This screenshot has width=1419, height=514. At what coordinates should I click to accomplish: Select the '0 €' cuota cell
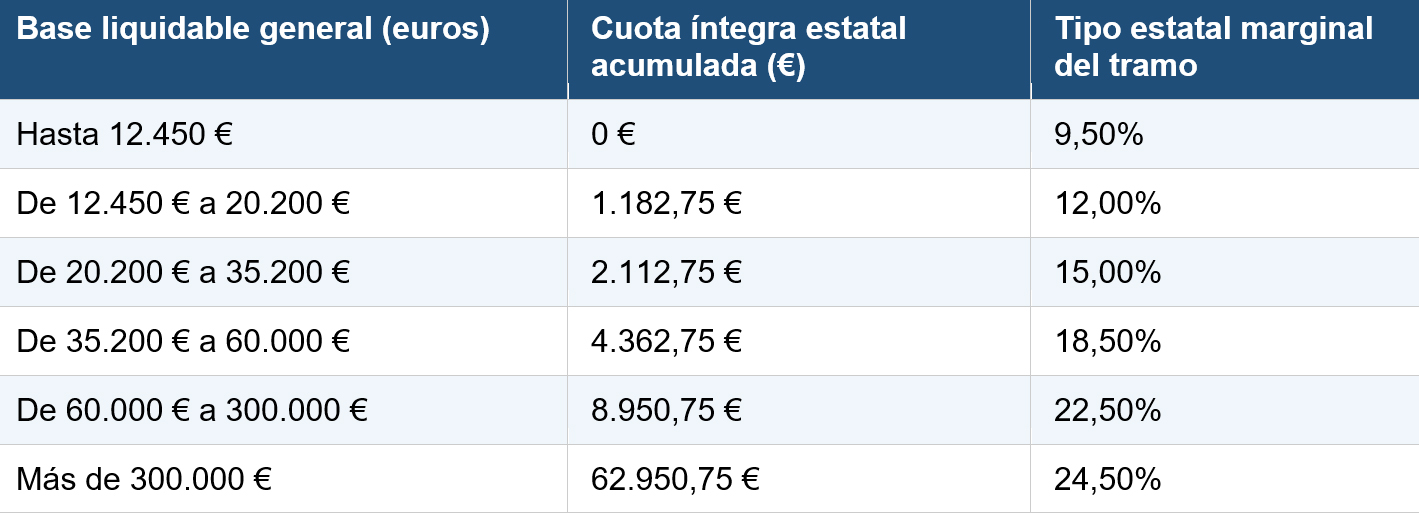613,134
